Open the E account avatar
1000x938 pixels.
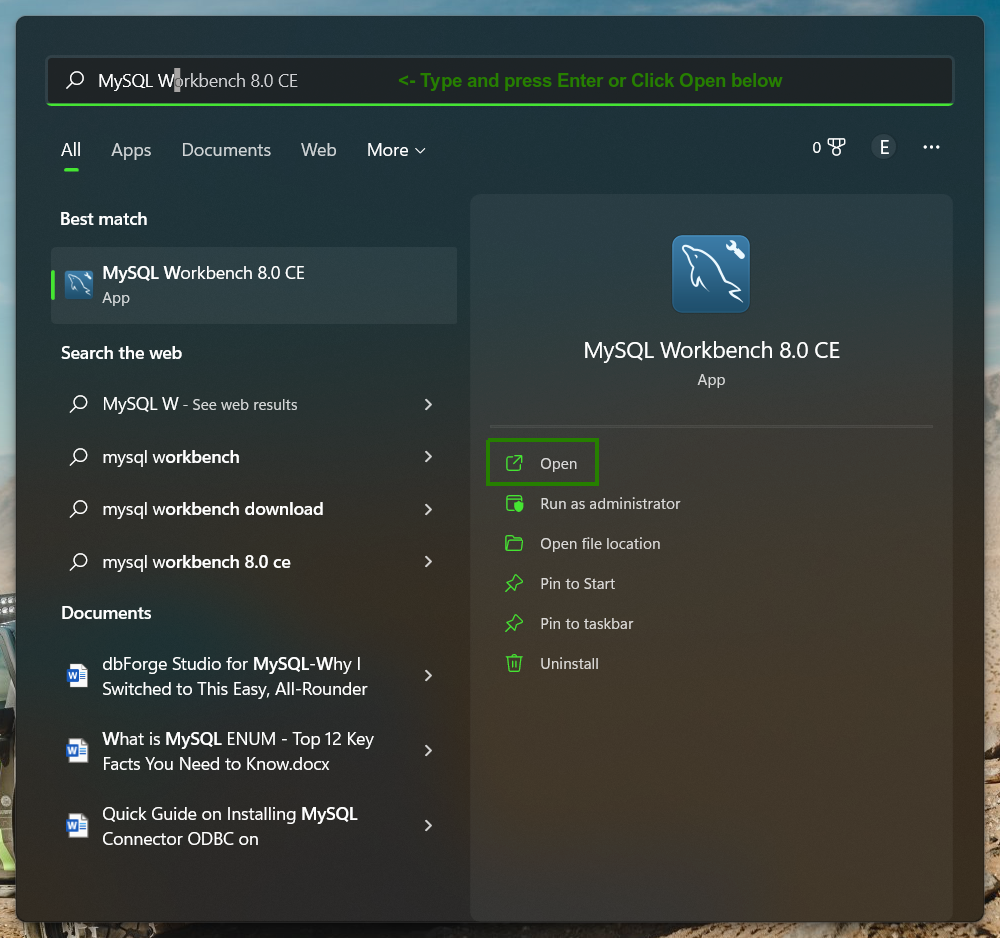point(884,147)
